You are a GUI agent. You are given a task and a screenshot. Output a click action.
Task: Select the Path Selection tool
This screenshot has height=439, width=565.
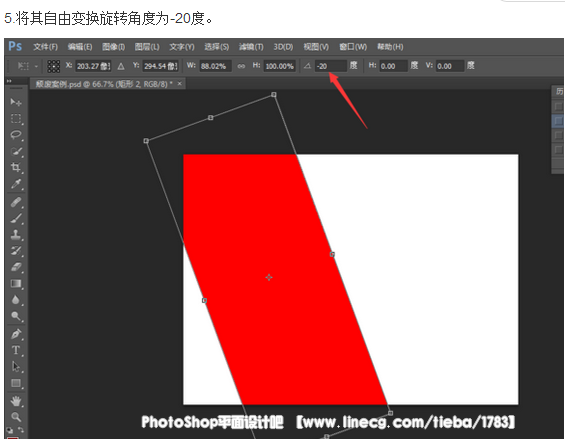coord(16,367)
